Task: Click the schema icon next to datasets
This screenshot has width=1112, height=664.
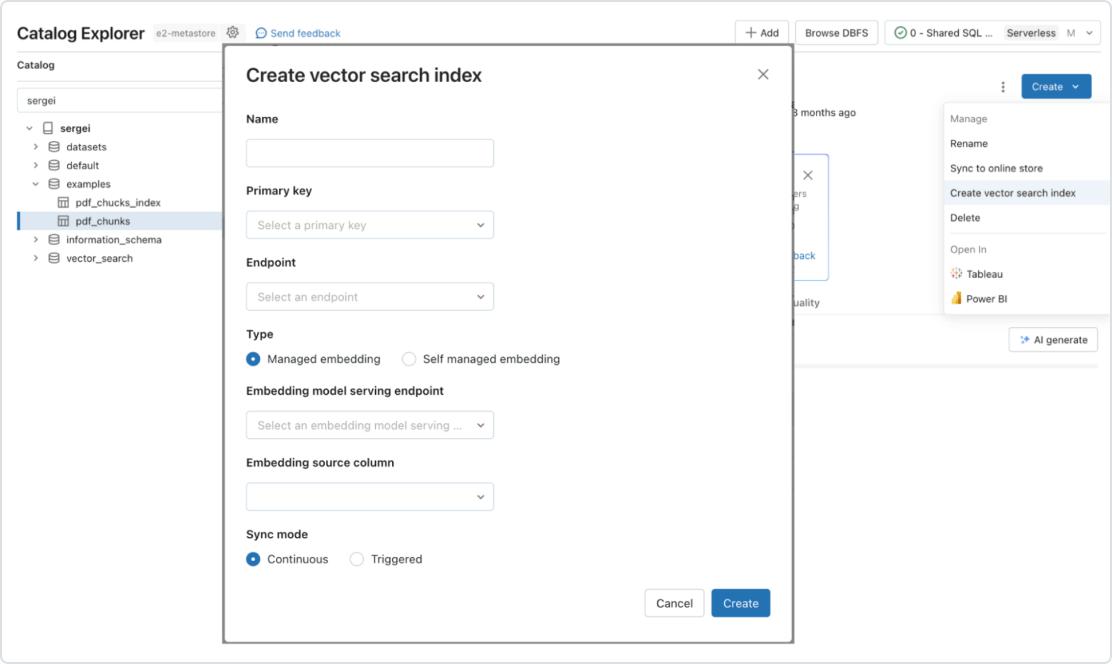Action: click(x=52, y=146)
